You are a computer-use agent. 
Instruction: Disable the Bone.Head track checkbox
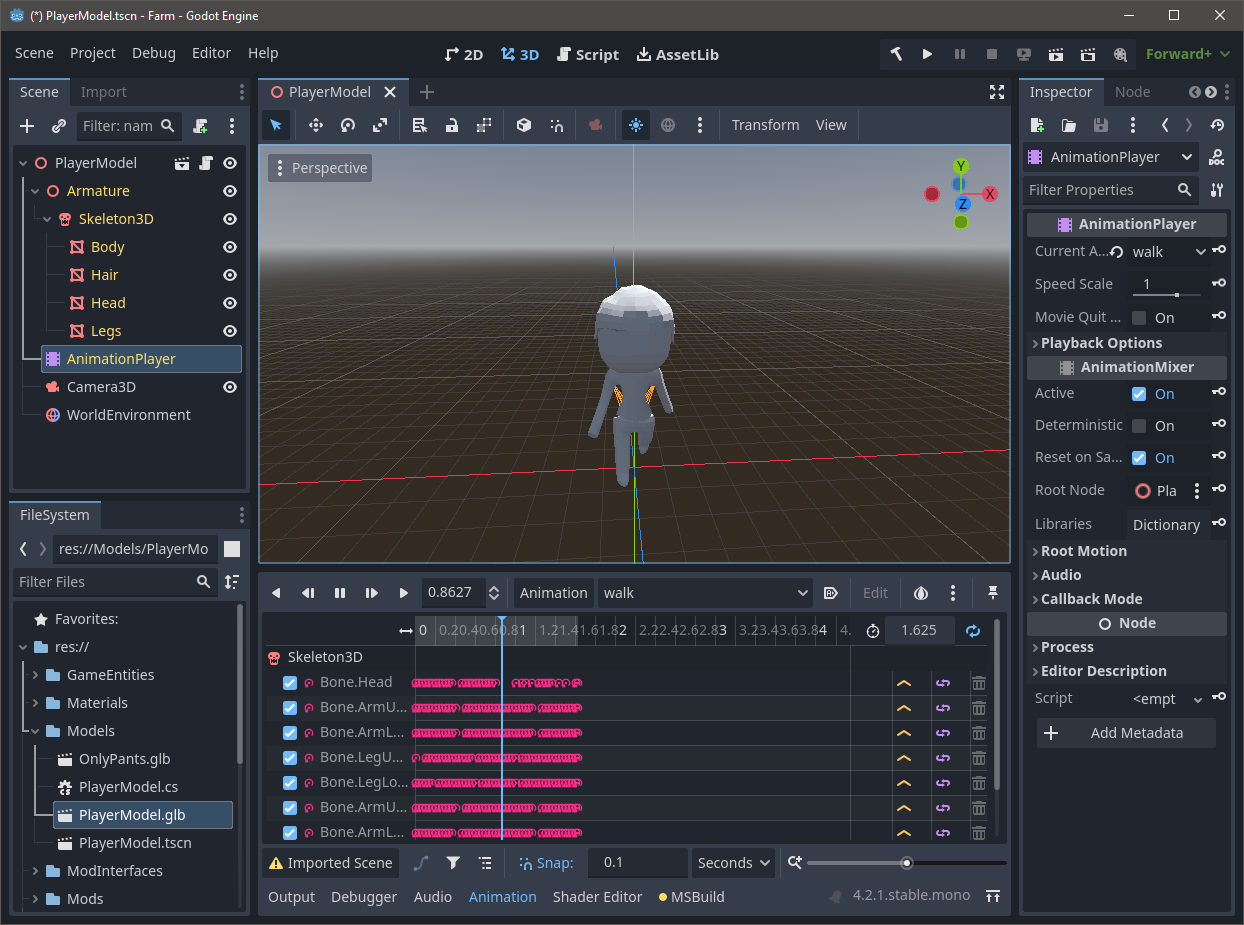click(290, 683)
